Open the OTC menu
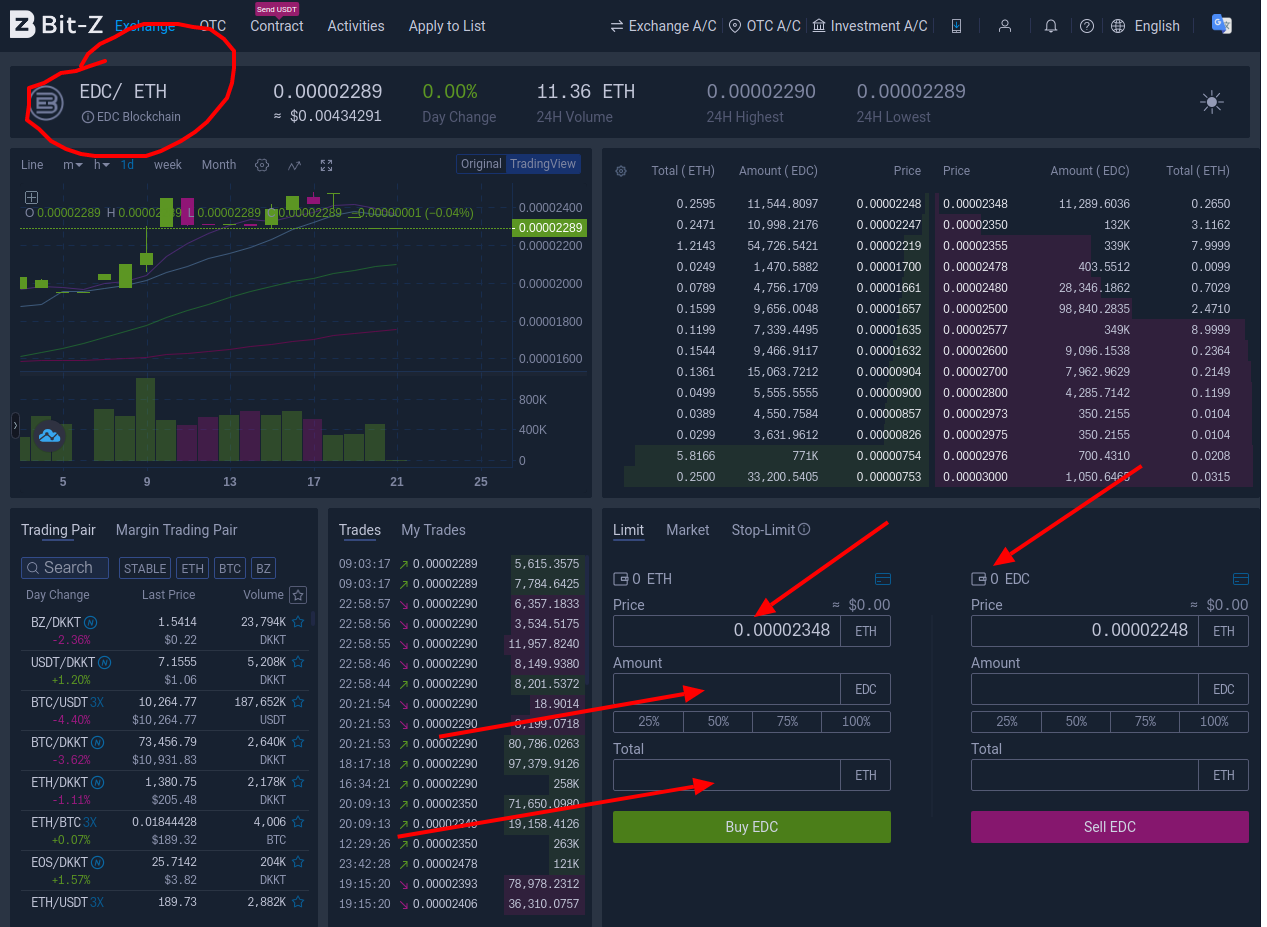The height and width of the screenshot is (927, 1267). (x=213, y=26)
